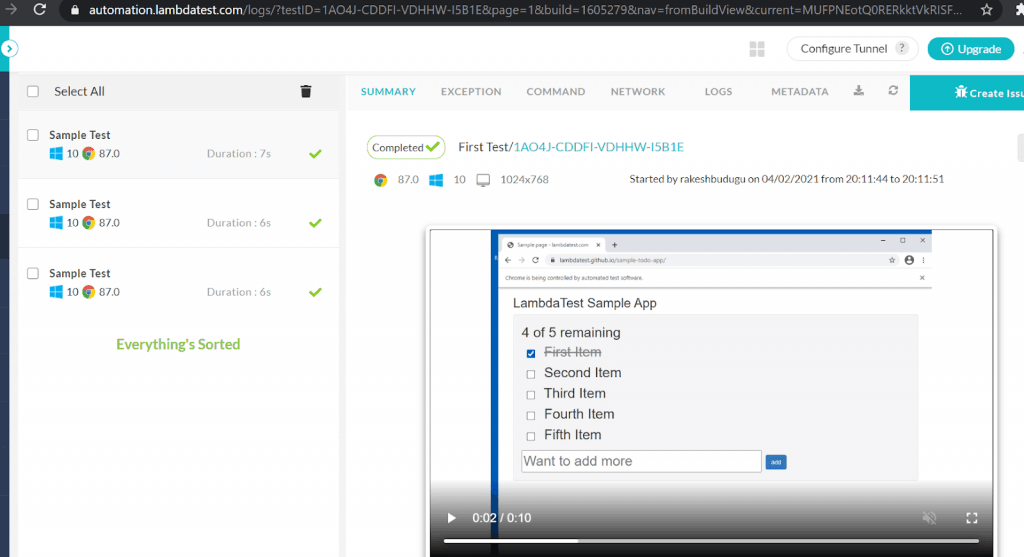The width and height of the screenshot is (1024, 557).
Task: Unmute the video volume icon
Action: (x=929, y=518)
